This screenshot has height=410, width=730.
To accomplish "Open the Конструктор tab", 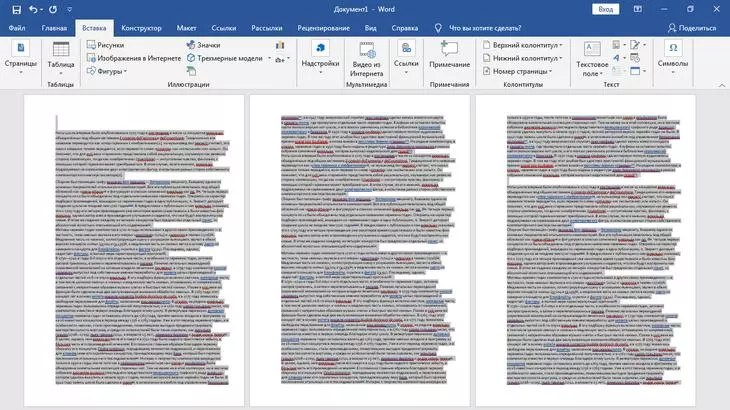I will pyautogui.click(x=141, y=28).
